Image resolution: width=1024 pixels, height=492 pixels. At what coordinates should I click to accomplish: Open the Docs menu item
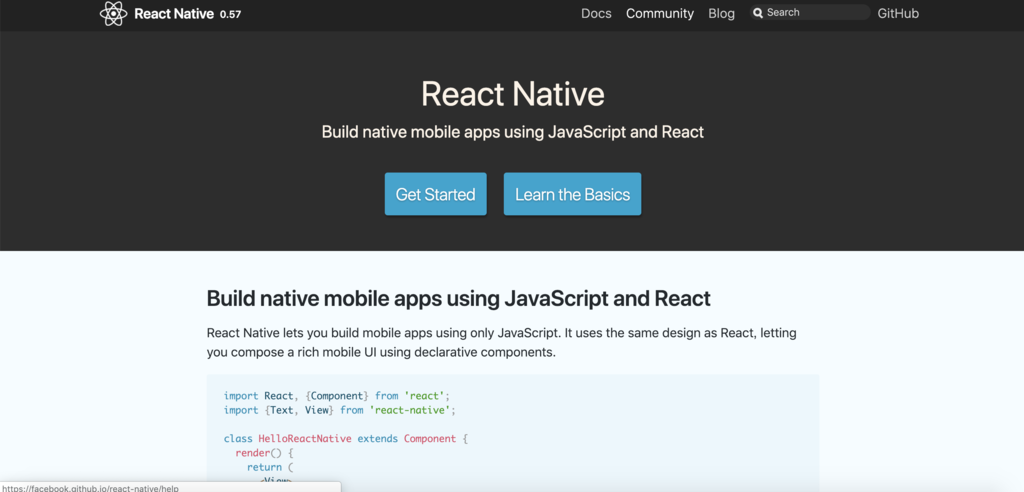(596, 13)
